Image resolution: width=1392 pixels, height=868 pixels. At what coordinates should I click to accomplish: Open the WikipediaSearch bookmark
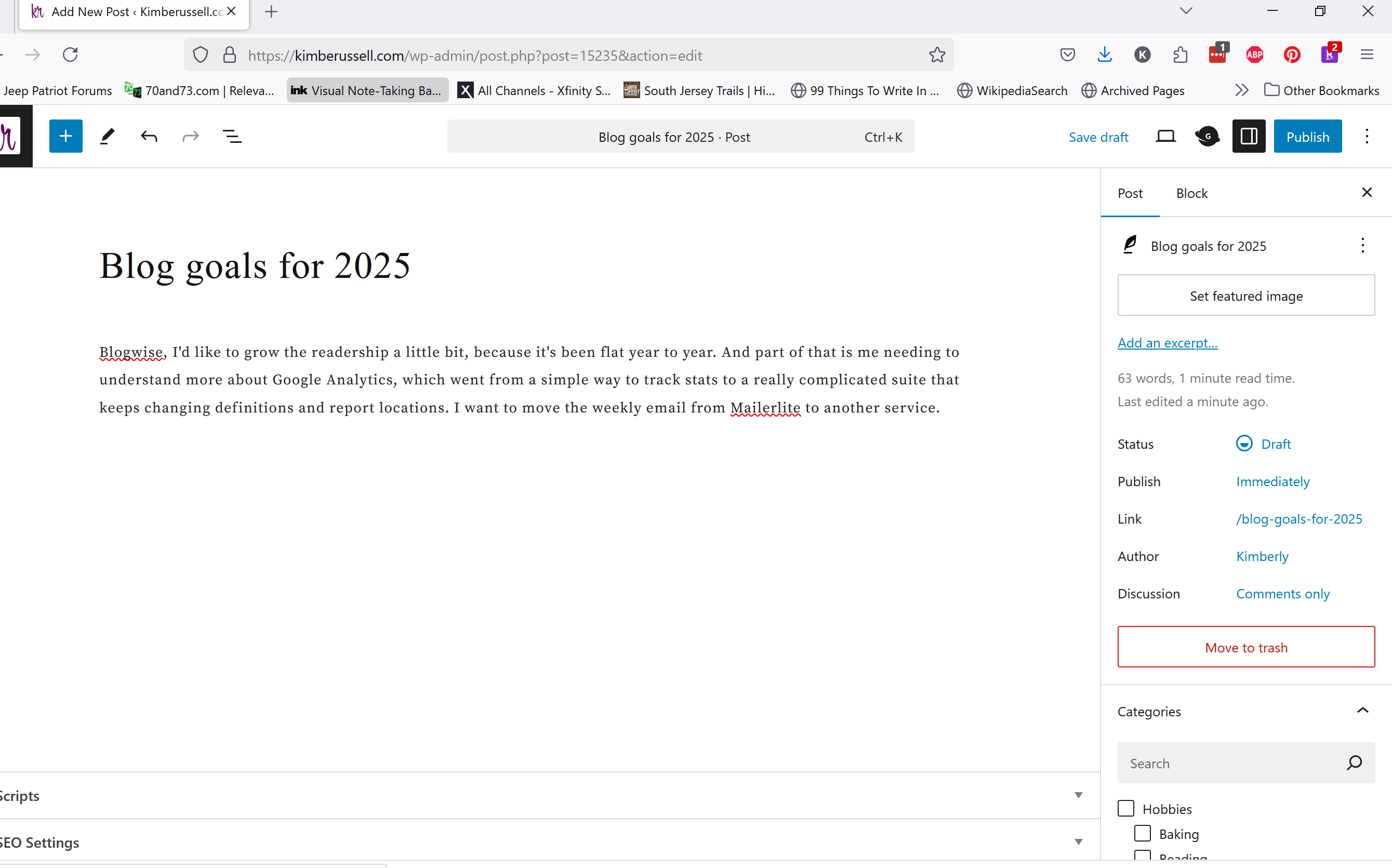(1012, 90)
